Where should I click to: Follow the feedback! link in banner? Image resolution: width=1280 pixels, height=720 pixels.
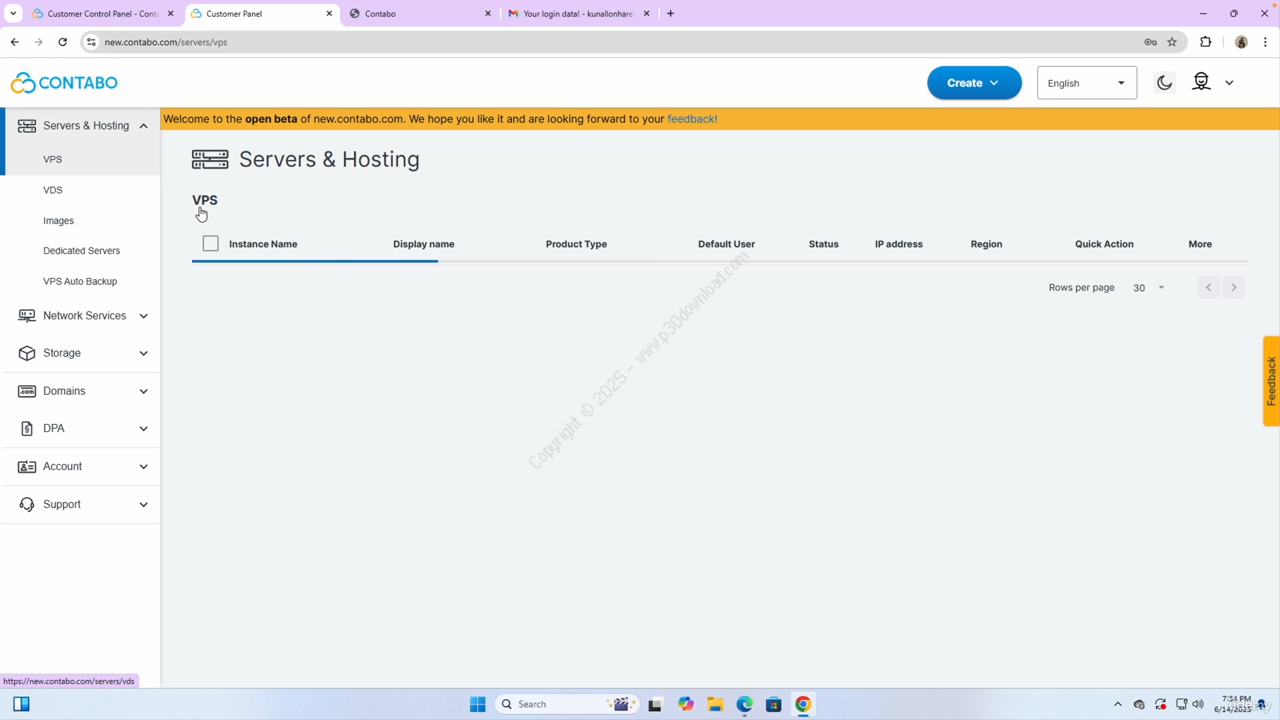[x=692, y=119]
